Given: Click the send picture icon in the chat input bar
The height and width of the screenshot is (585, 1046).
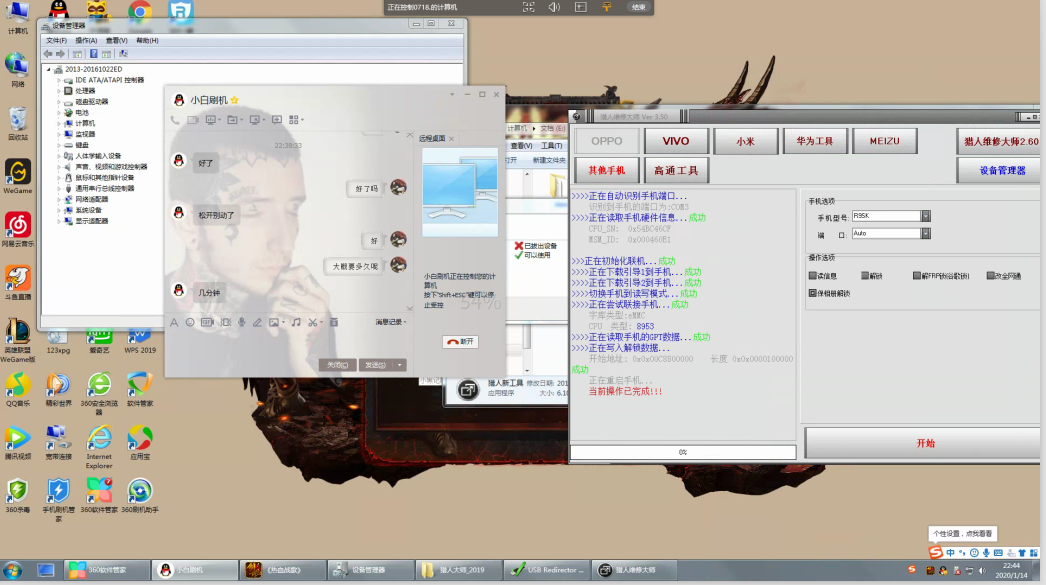Looking at the screenshot, I should click(274, 323).
